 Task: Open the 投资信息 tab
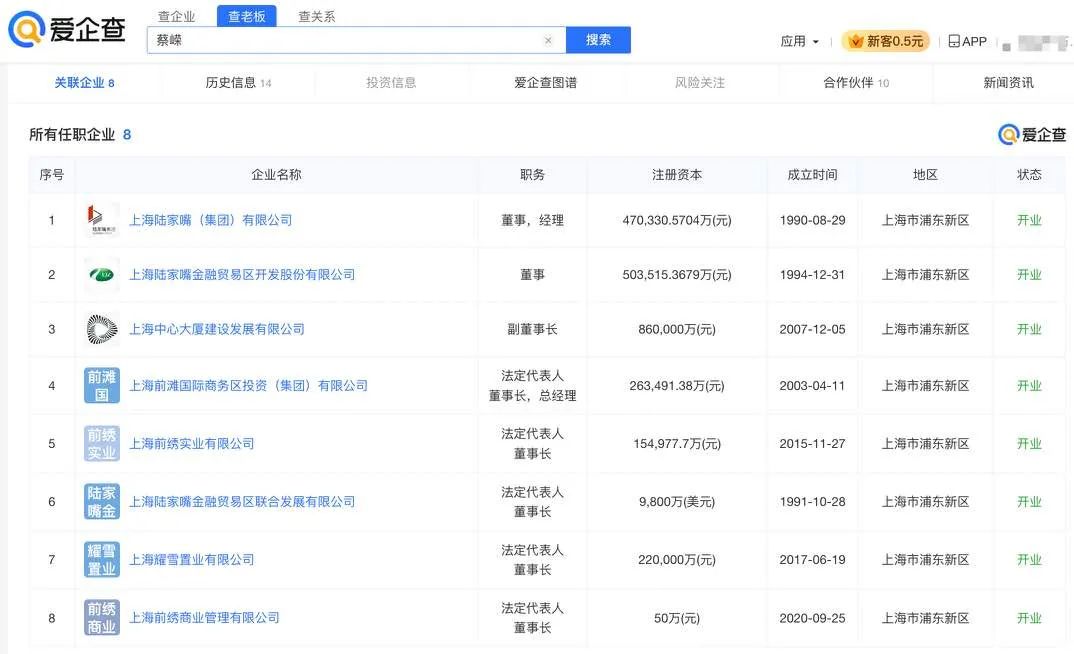(x=391, y=83)
